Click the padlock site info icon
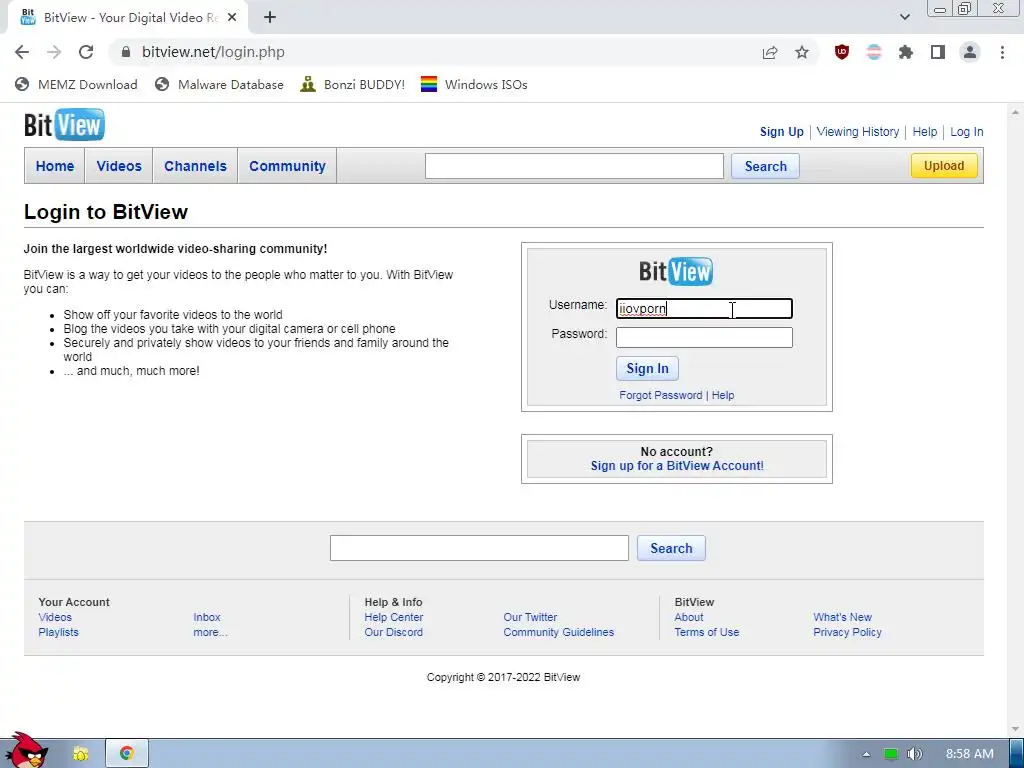This screenshot has height=768, width=1024. (x=126, y=52)
